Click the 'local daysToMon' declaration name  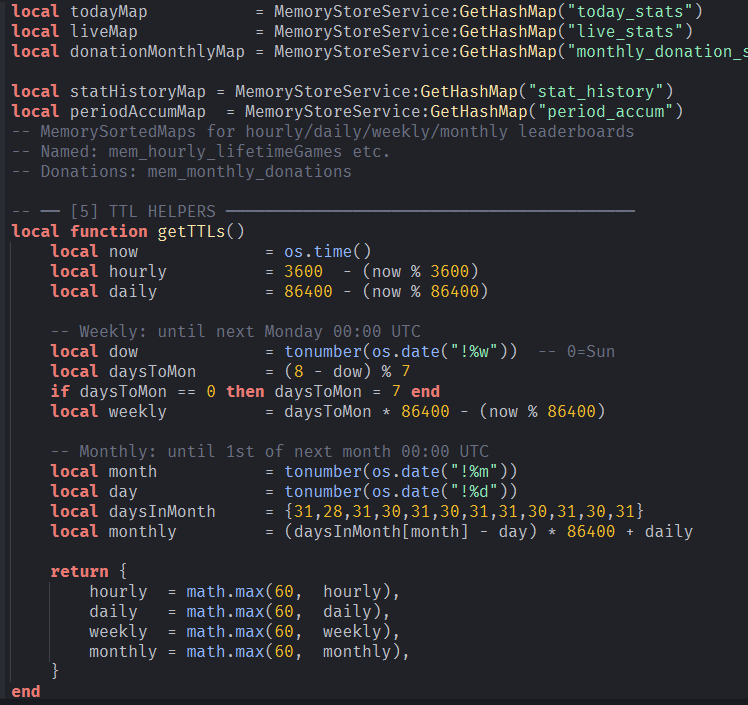pyautogui.click(x=153, y=372)
